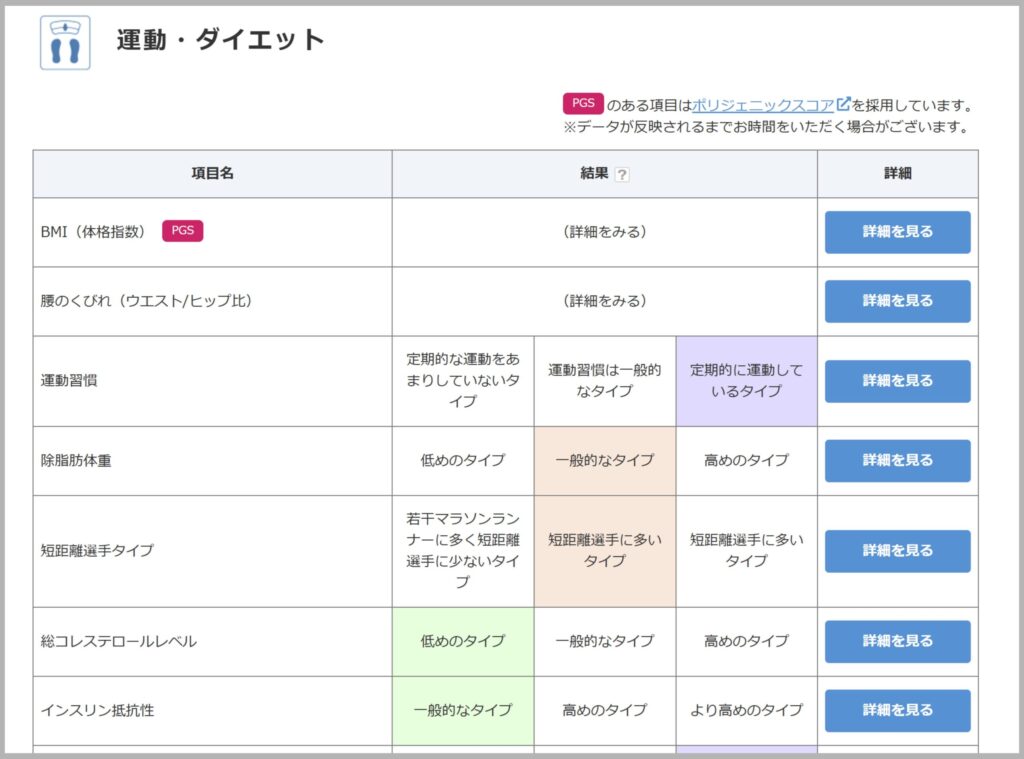1024x759 pixels.
Task: Click 低めのタイプ in 除脂肪体重 row
Action: coord(463,460)
